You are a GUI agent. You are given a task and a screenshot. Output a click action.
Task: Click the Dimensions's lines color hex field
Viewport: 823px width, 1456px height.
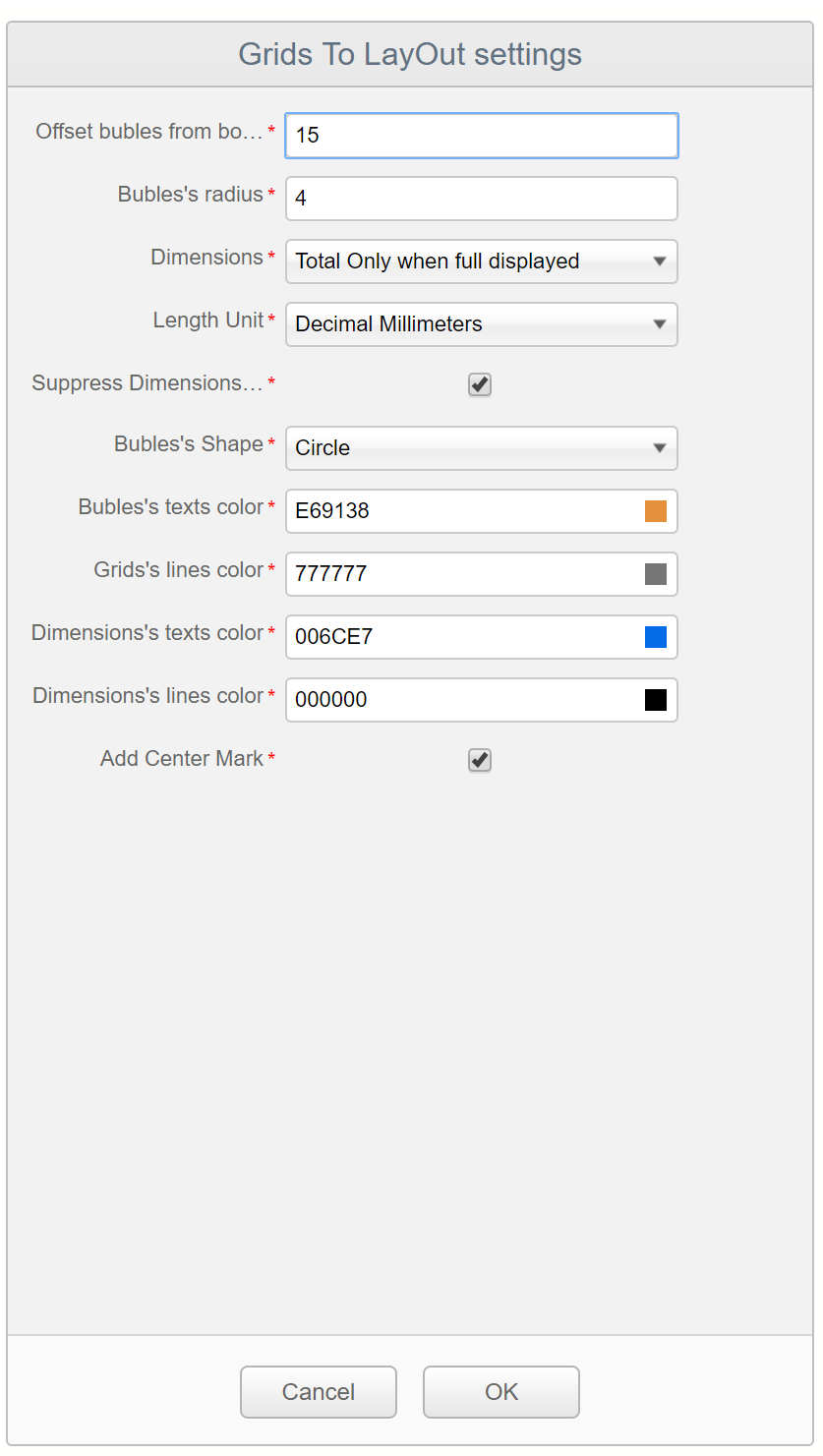(462, 700)
